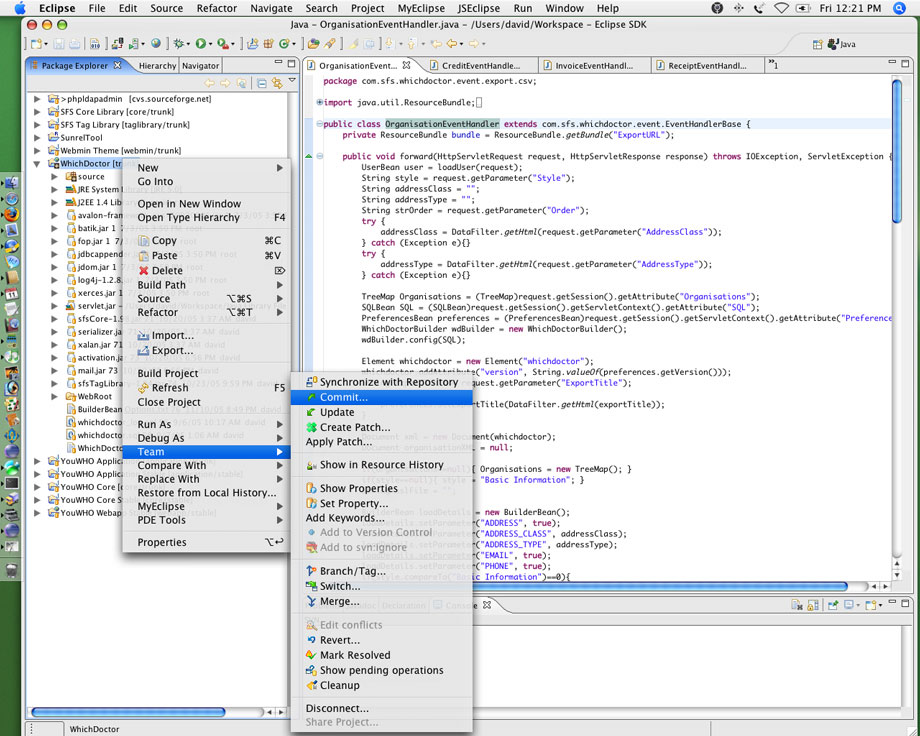
Task: Toggle Link with Editor in Package Explorer
Action: tap(278, 83)
